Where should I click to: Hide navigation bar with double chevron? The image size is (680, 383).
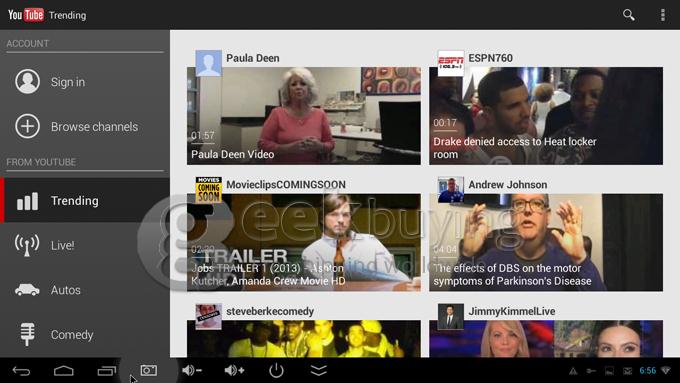(319, 370)
